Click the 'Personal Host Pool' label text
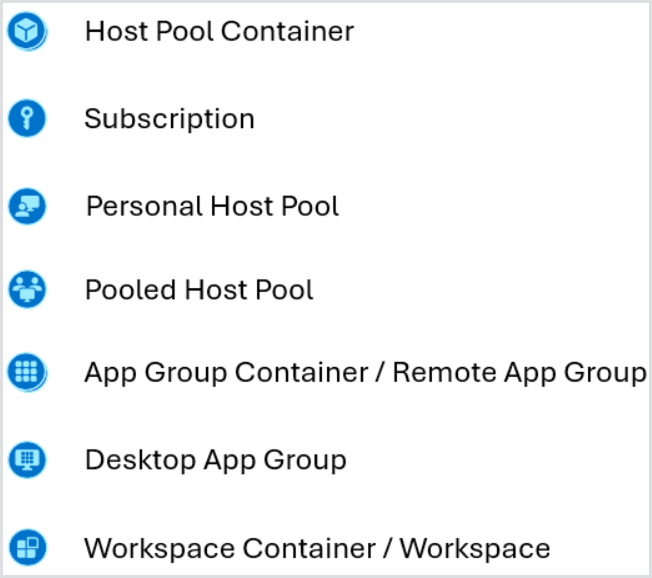 pyautogui.click(x=212, y=207)
